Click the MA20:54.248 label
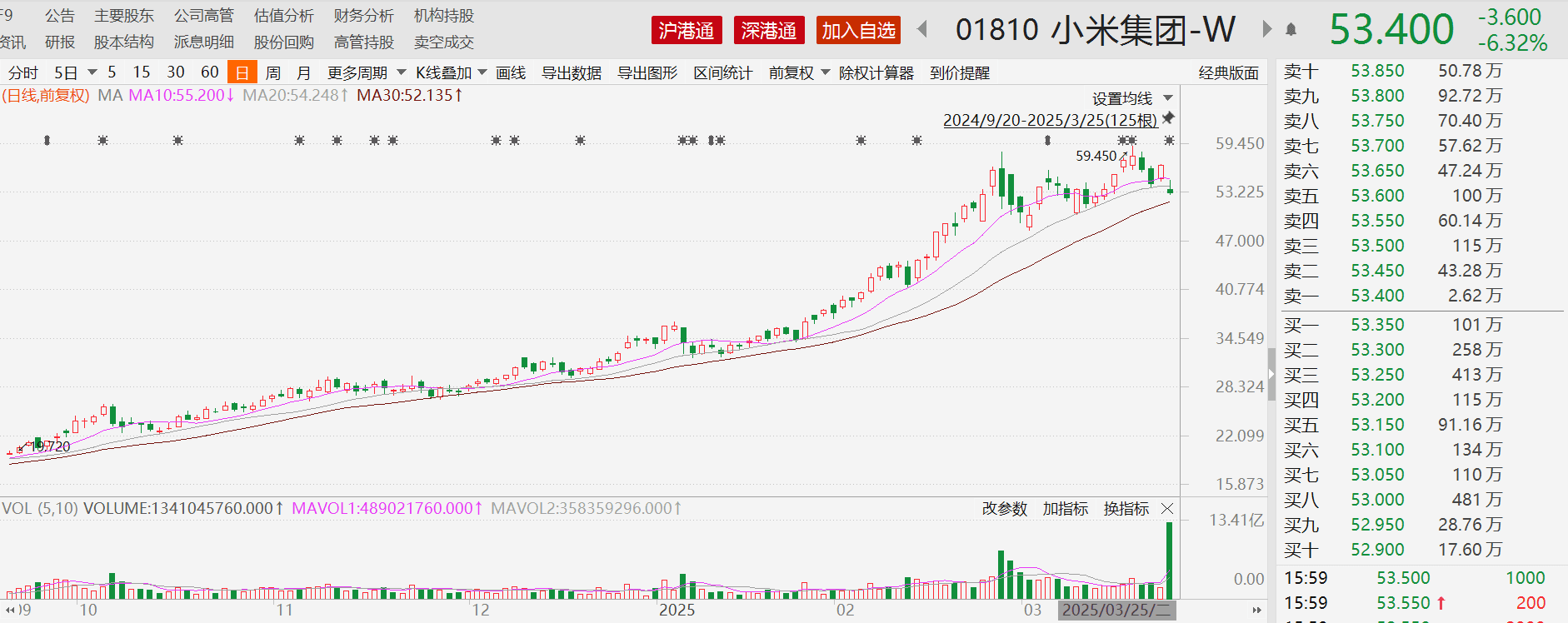Screen dimensions: 1568x623 (296, 95)
